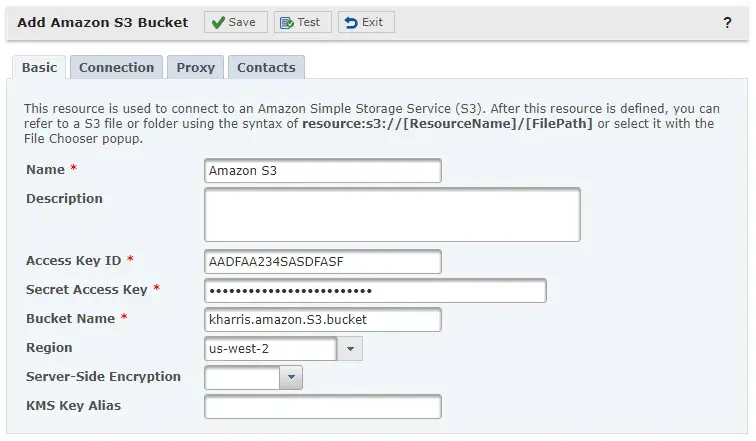Click the Save button
This screenshot has height=441, width=756.
[236, 22]
